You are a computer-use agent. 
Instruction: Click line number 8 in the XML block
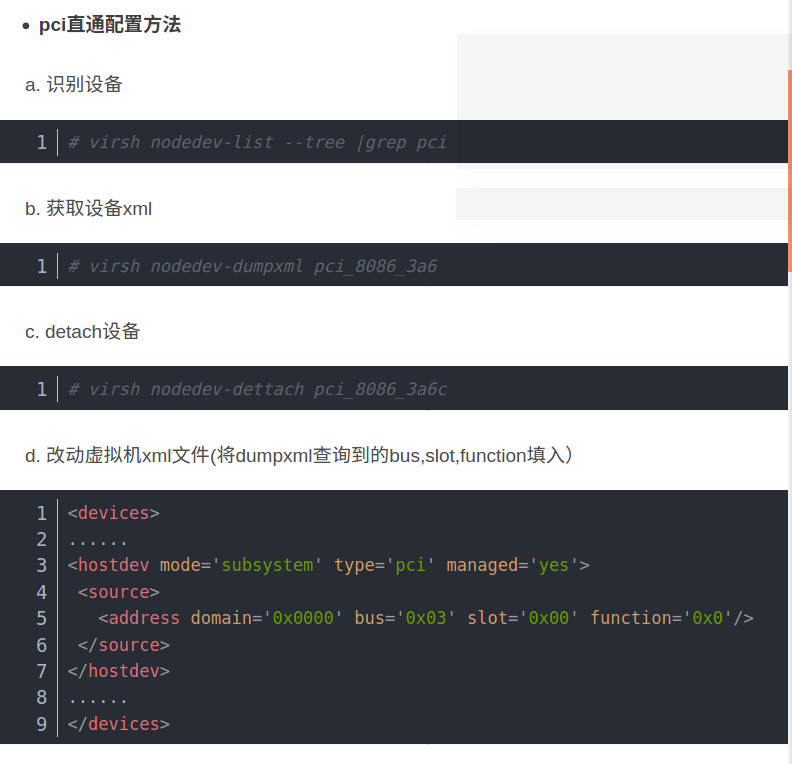[41, 697]
